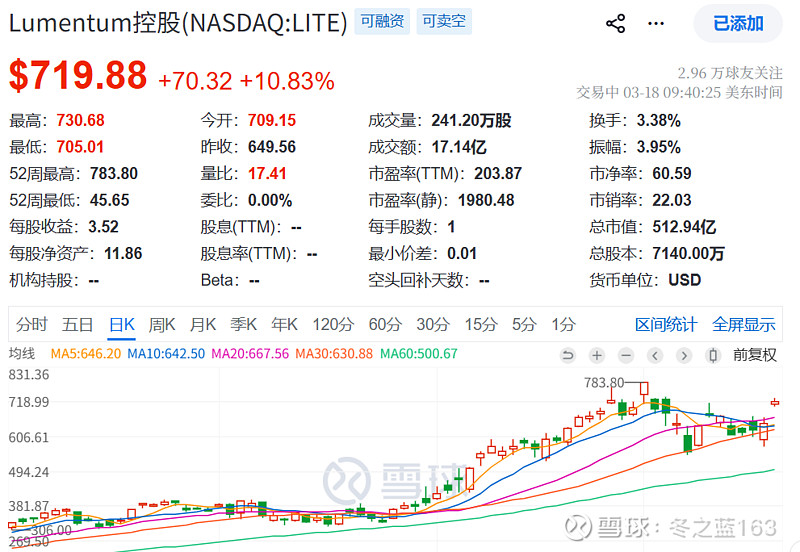Switch to the 120分 chart tab
Viewport: 800px width, 552px height.
click(x=333, y=324)
